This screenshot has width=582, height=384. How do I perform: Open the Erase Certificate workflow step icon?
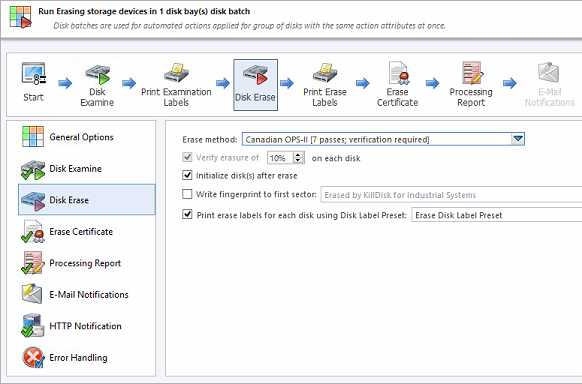[x=398, y=73]
